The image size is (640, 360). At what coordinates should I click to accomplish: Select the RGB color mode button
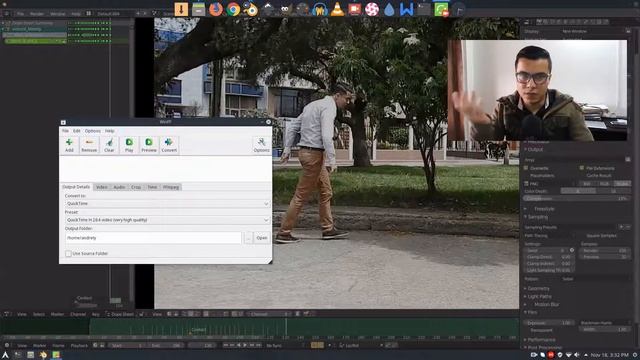[604, 184]
